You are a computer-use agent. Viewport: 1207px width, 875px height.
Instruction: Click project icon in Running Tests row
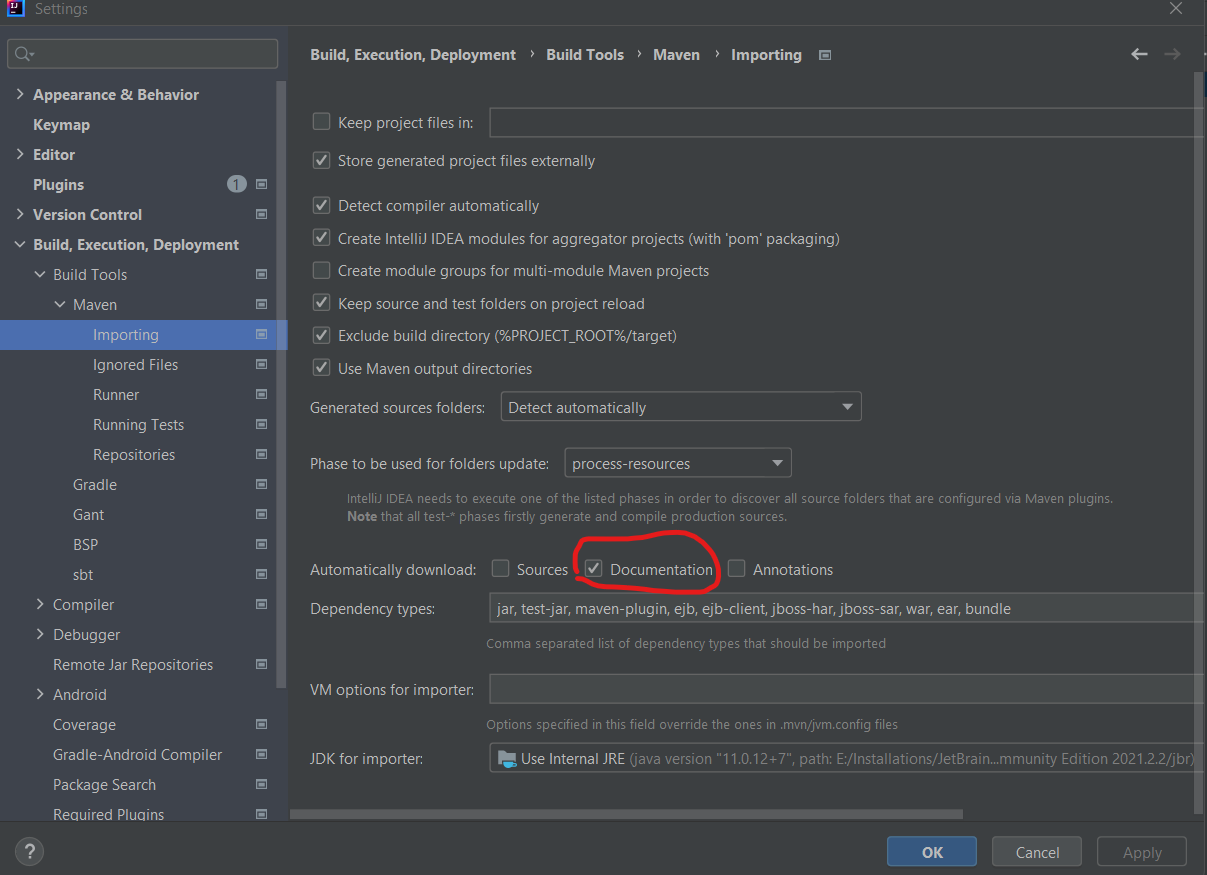coord(262,424)
